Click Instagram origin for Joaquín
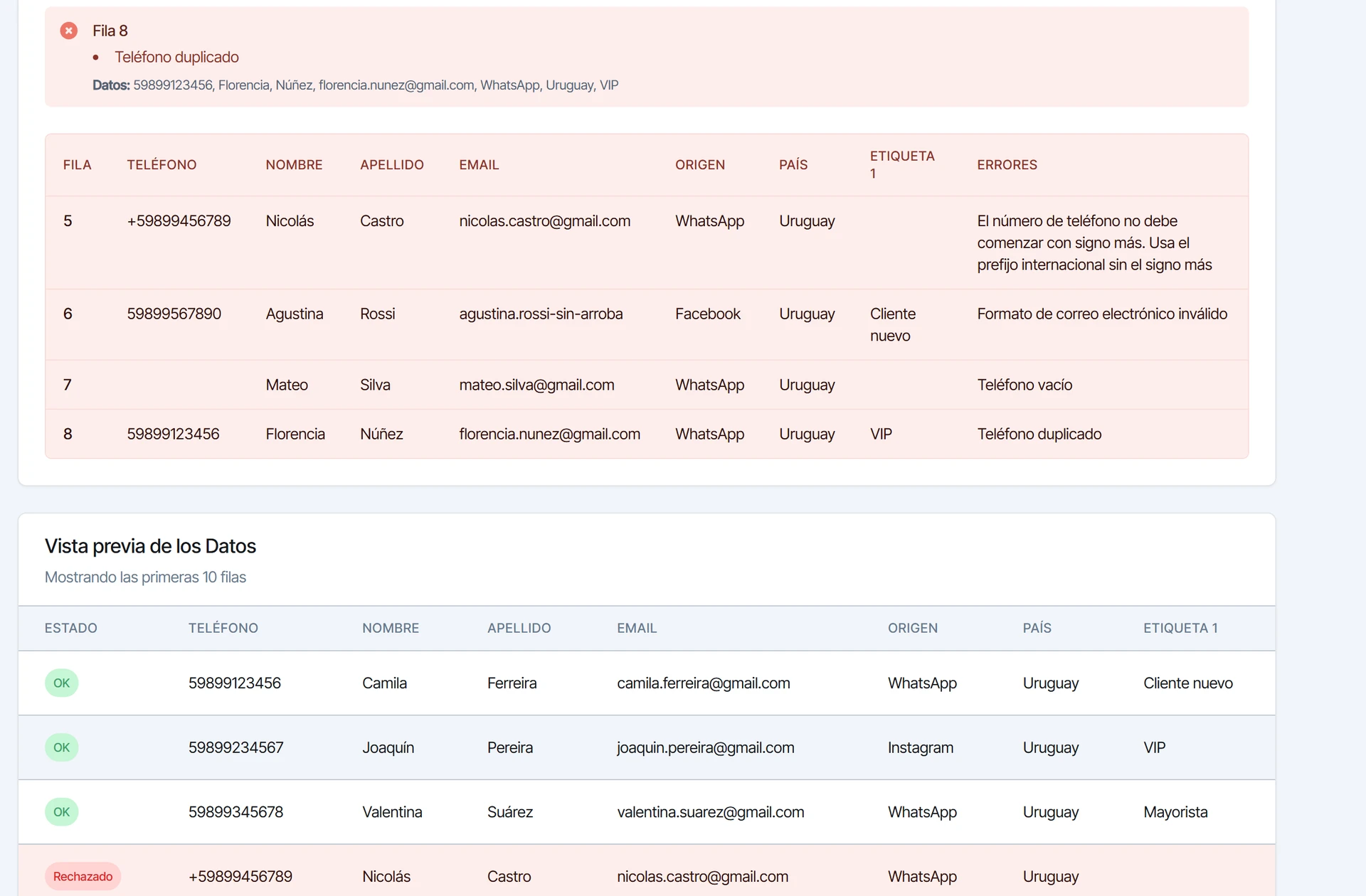Viewport: 1366px width, 896px height. (920, 748)
